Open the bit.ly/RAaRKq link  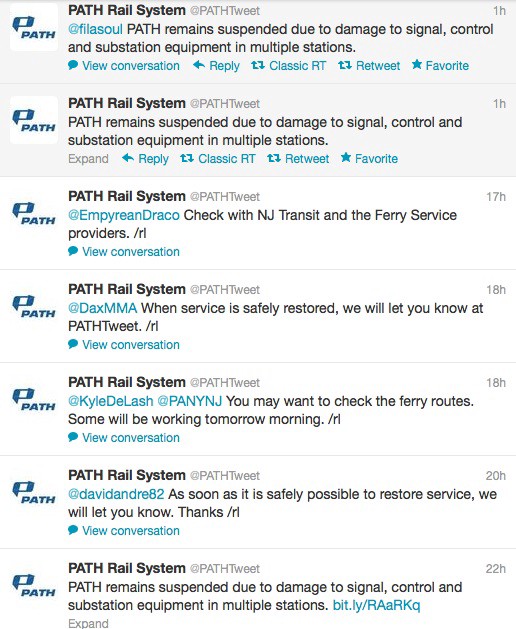[x=376, y=605]
